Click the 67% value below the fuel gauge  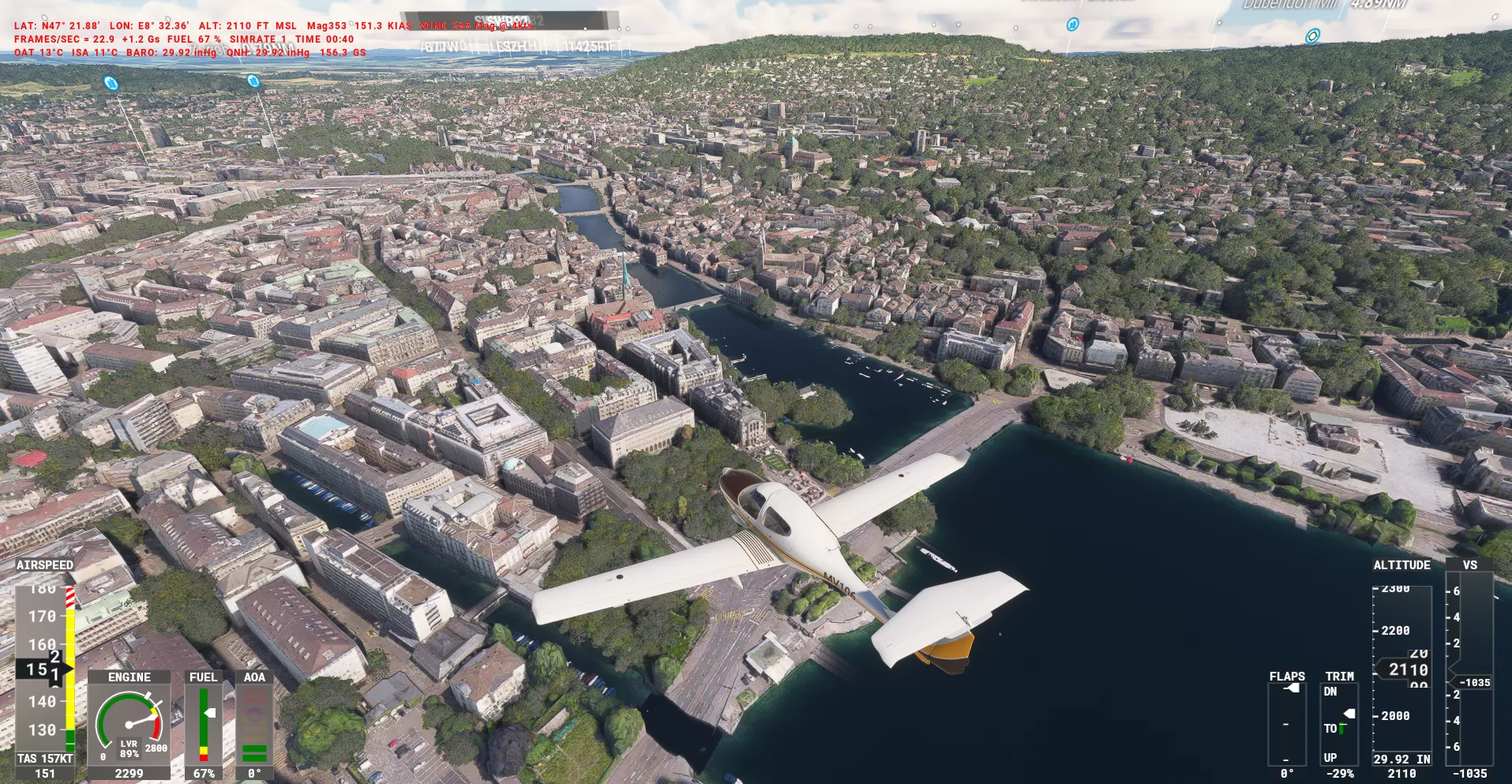pyautogui.click(x=204, y=774)
